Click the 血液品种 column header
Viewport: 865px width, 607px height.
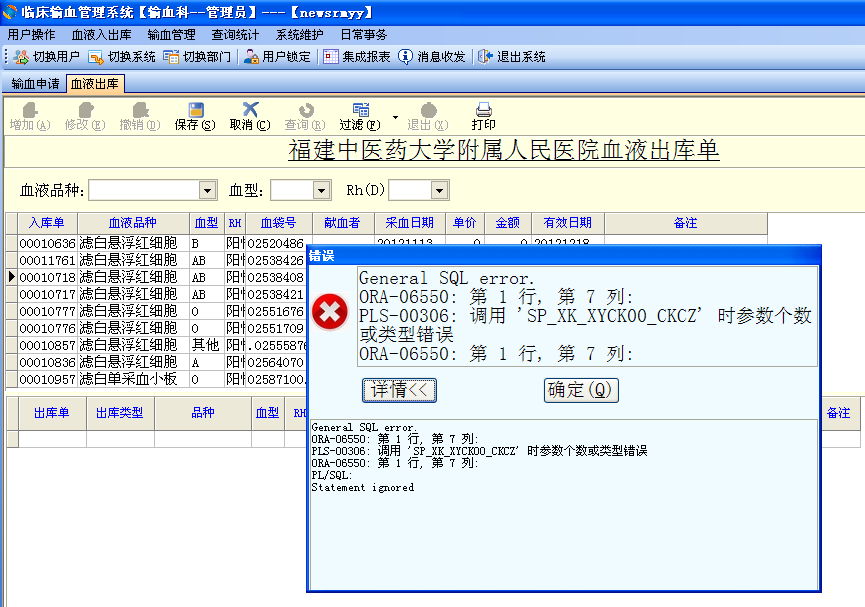[x=133, y=223]
